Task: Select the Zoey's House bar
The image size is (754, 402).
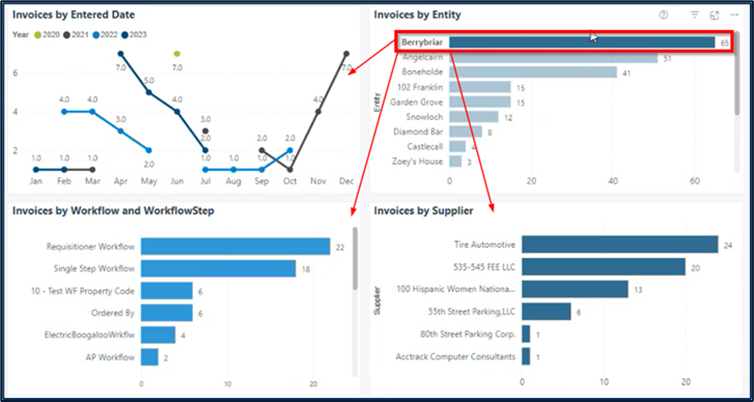Action: click(455, 162)
